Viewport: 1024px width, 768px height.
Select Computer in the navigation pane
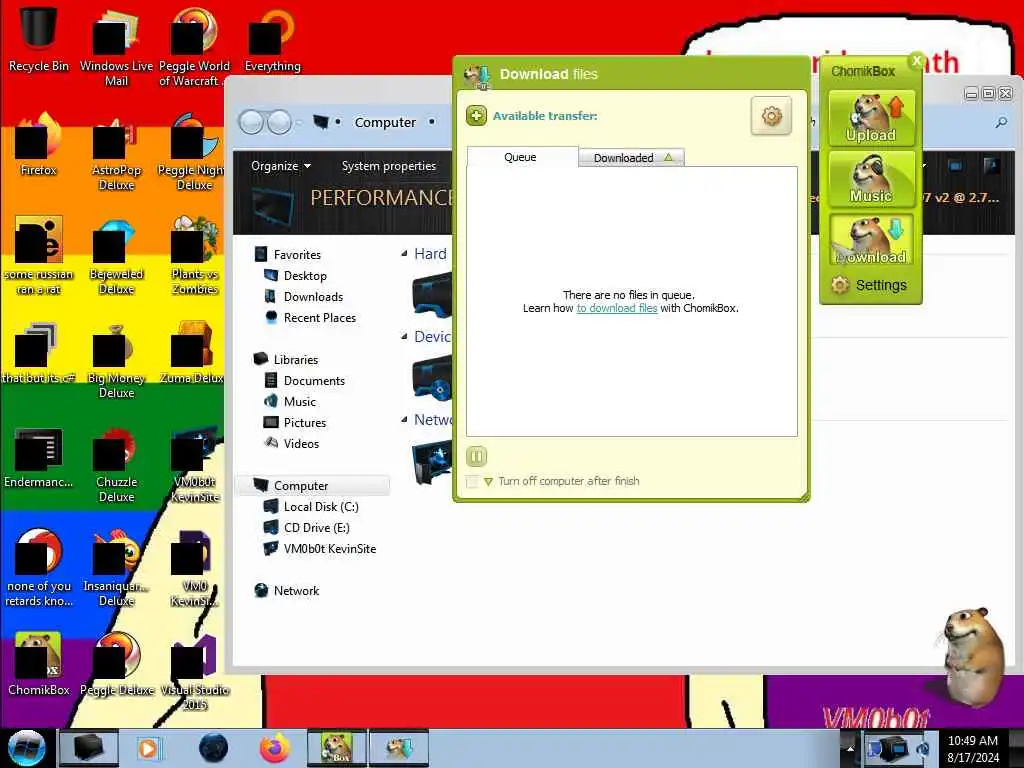point(313,486)
